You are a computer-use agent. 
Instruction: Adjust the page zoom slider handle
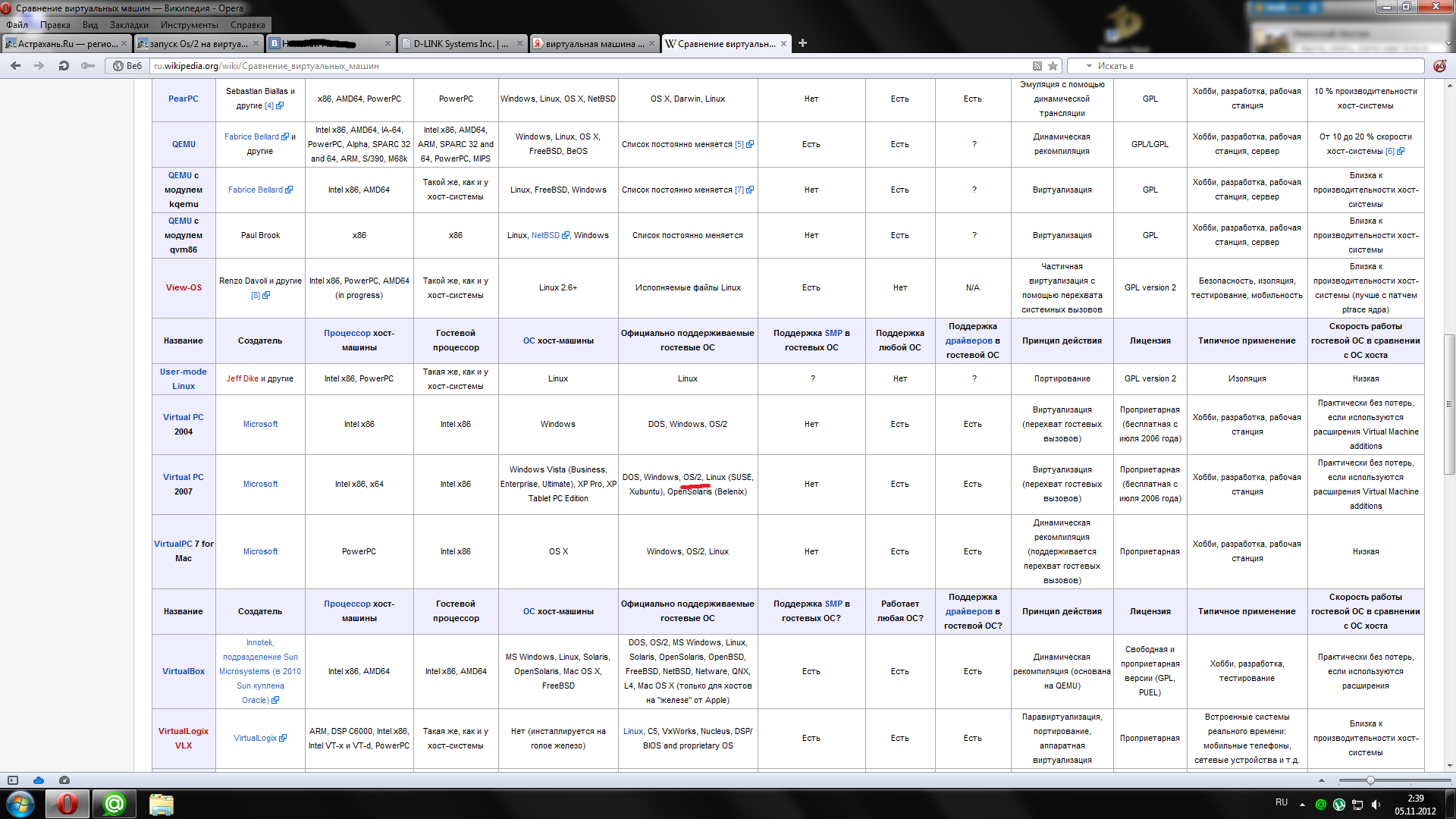pos(1370,780)
